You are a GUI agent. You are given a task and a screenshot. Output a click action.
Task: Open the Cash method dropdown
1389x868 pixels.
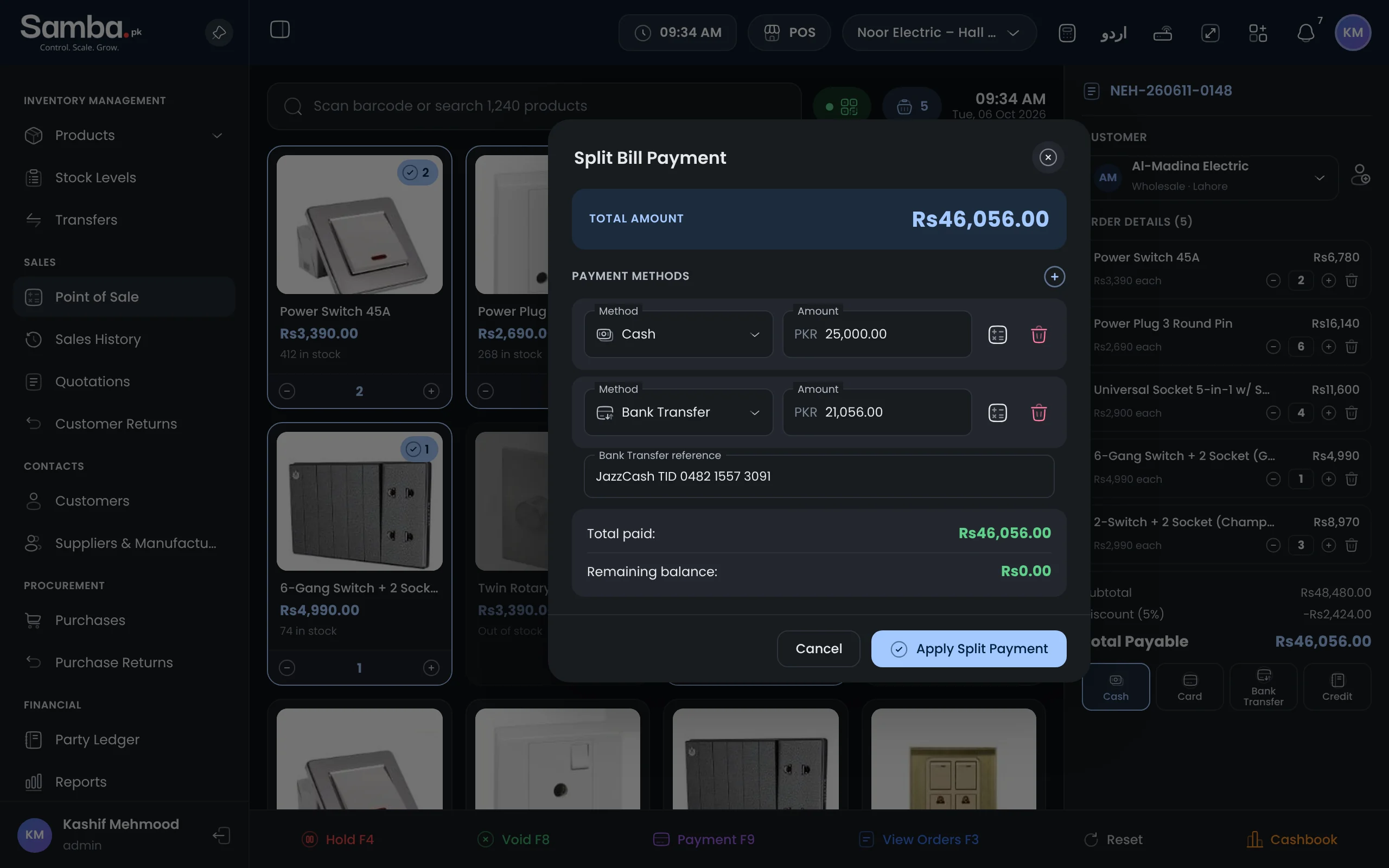pos(678,334)
